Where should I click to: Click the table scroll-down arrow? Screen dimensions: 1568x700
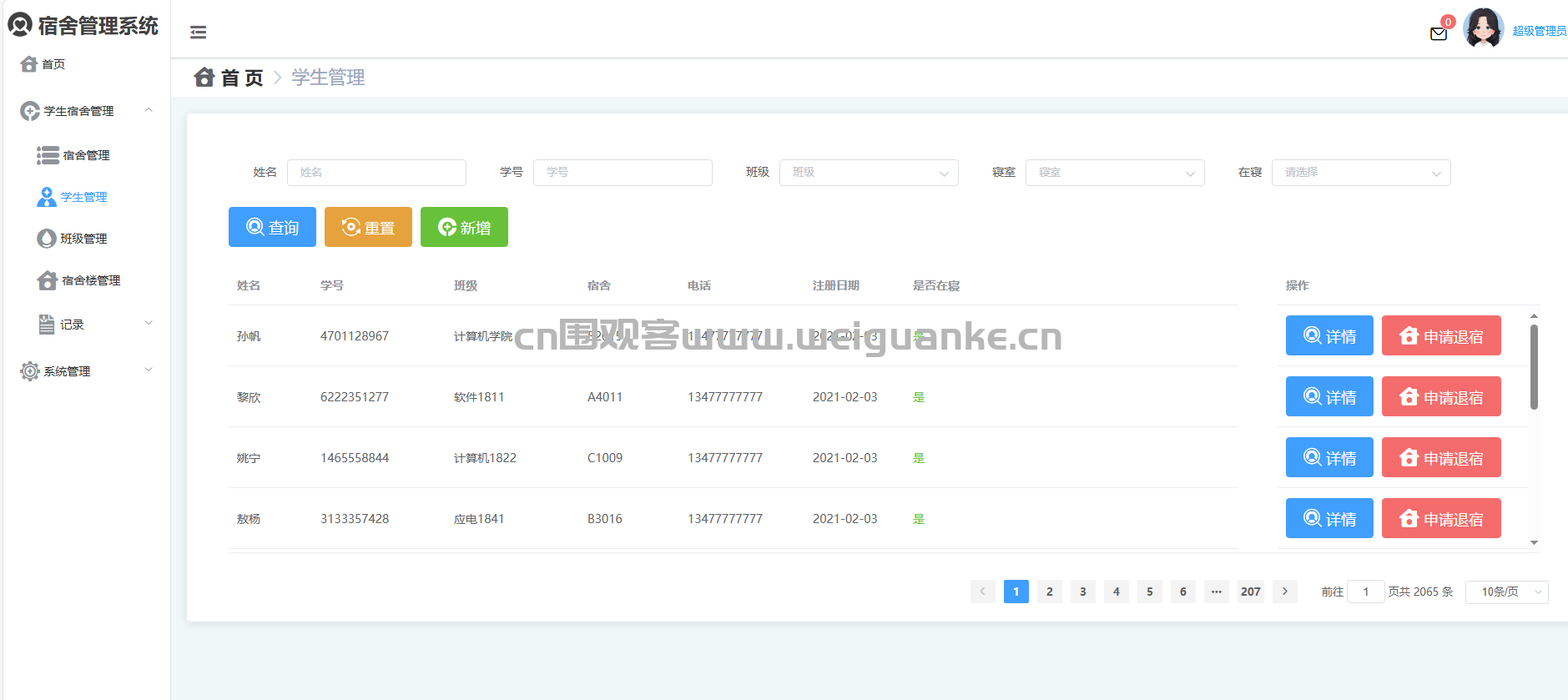point(1534,543)
